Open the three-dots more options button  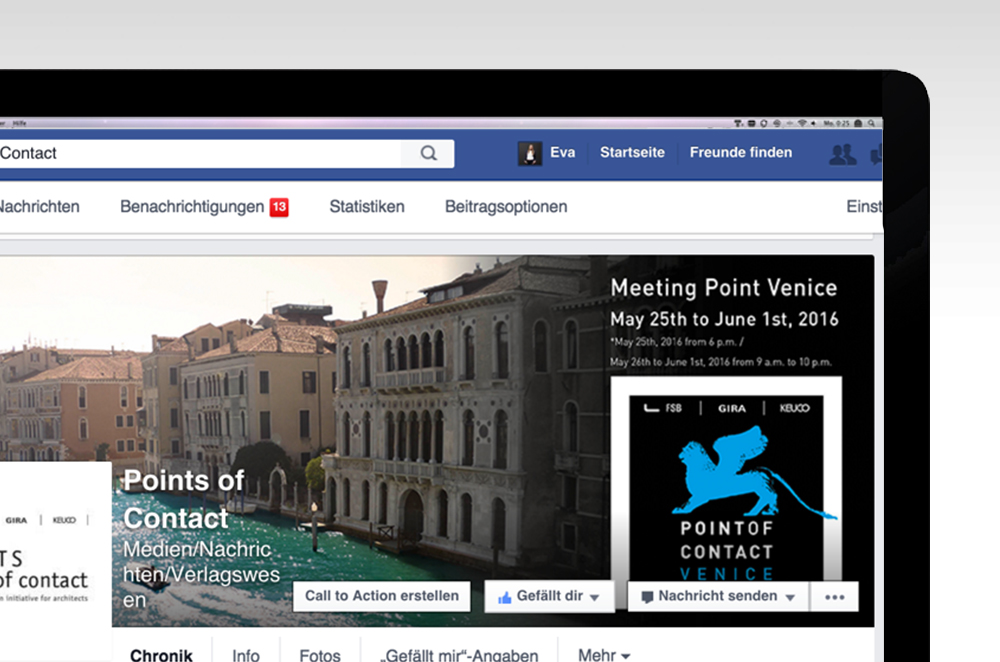pos(834,597)
